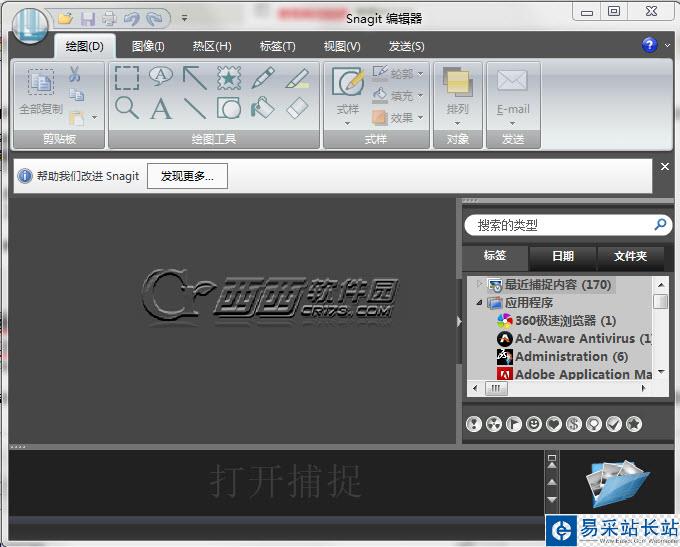Select the stamp star tool
Screen dimensions: 680x547
point(229,78)
